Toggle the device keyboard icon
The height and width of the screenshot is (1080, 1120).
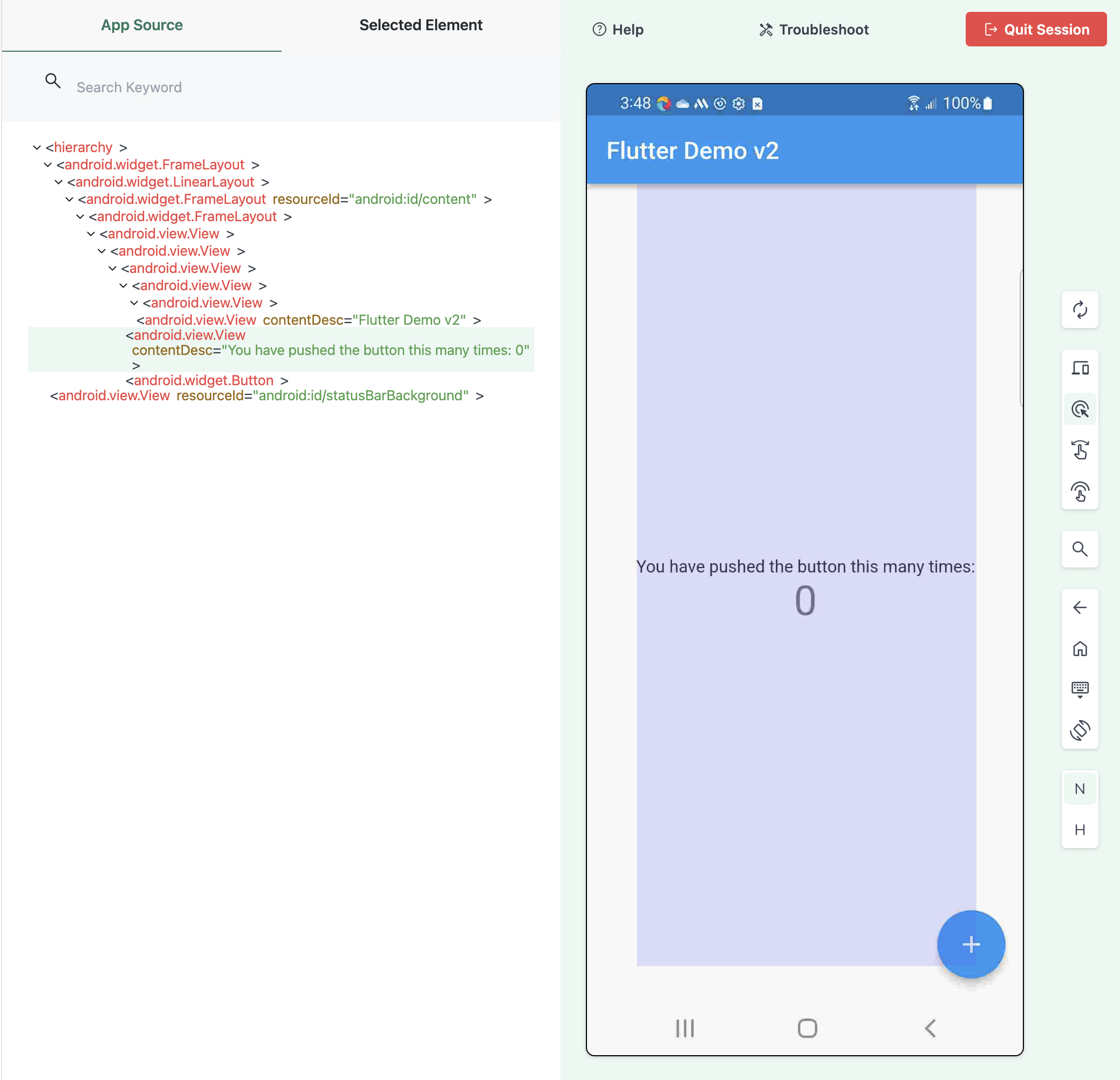tap(1080, 689)
